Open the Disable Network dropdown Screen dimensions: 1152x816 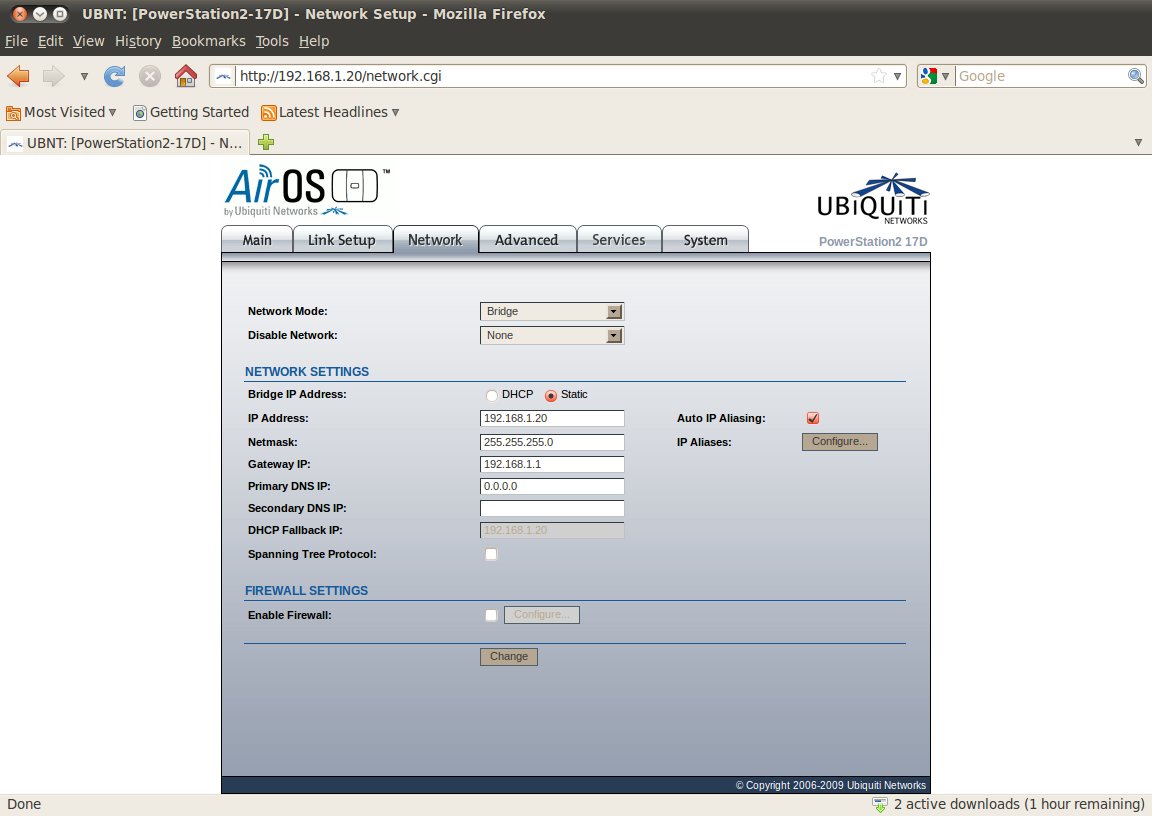552,336
